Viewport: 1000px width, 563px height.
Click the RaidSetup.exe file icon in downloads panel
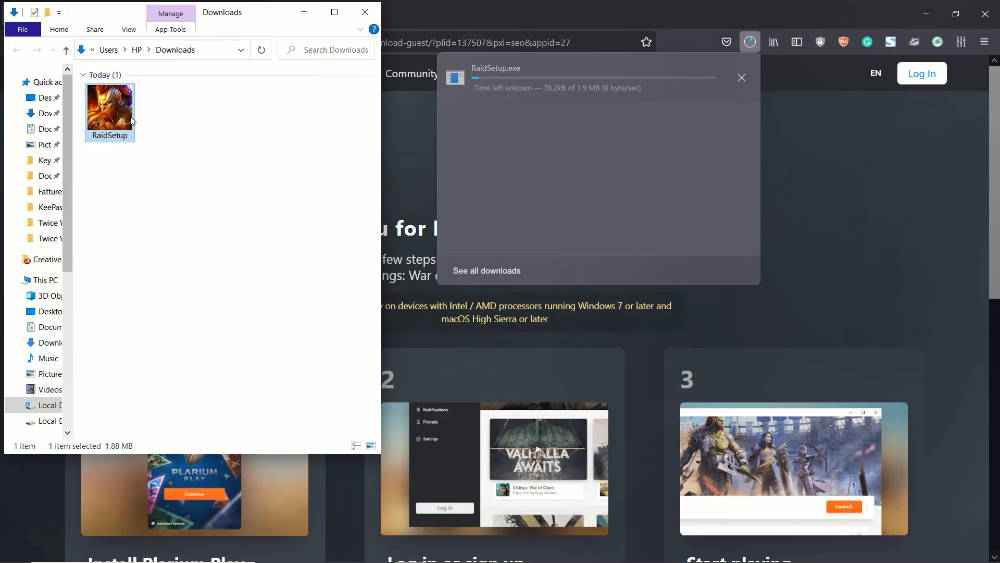455,78
